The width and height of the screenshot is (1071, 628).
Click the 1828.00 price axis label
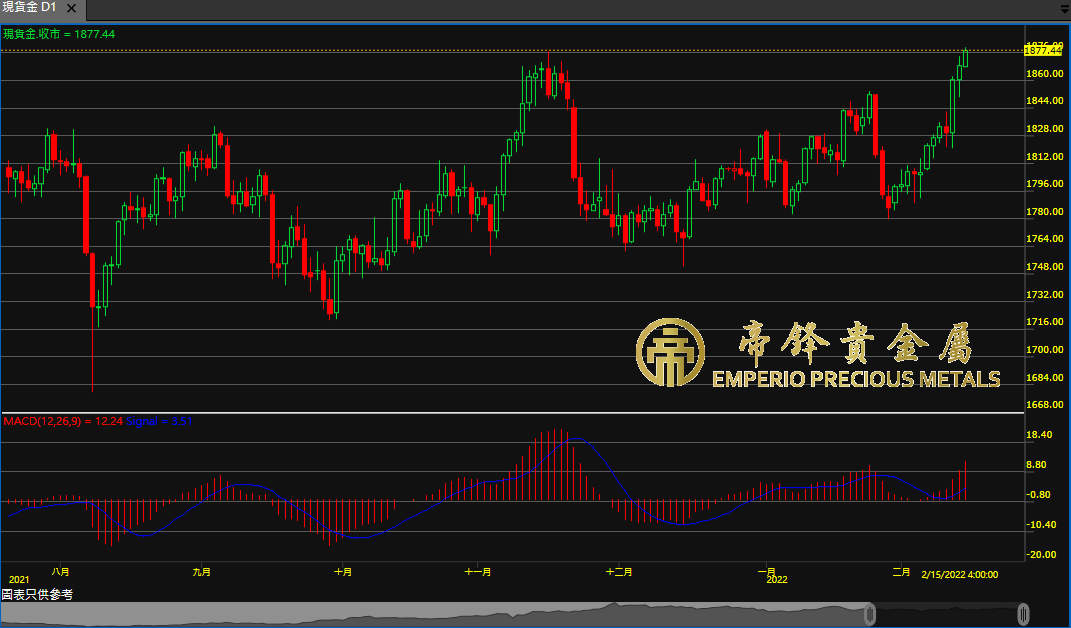click(1045, 129)
